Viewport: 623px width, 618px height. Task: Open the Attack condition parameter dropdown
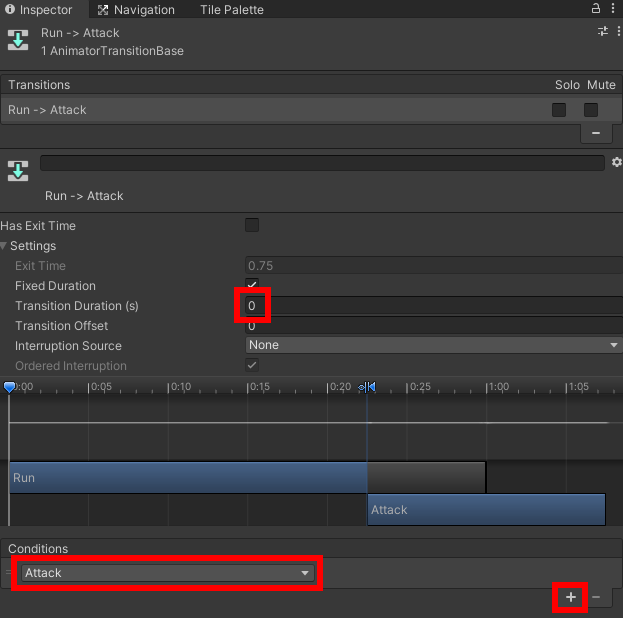168,573
